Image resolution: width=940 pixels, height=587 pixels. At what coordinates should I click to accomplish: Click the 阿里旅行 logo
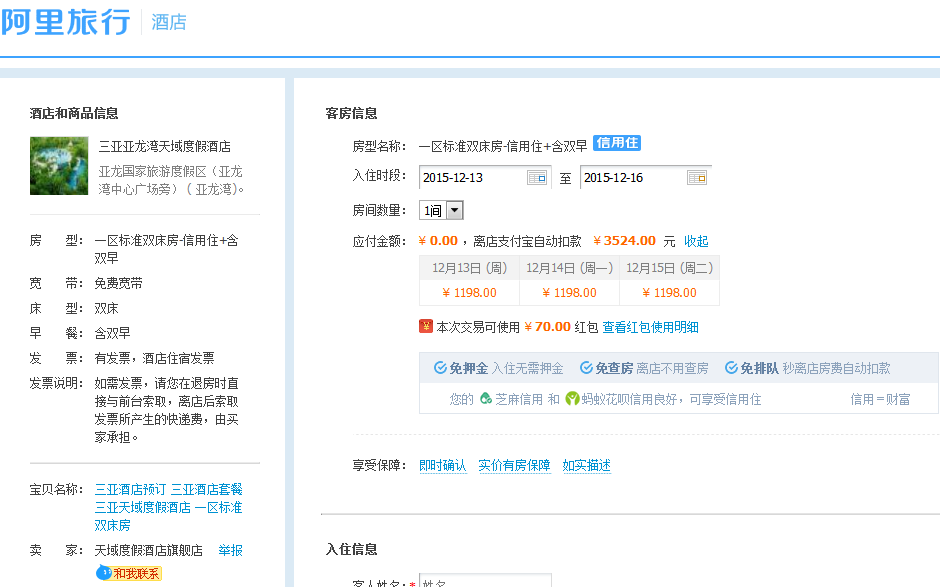pyautogui.click(x=66, y=22)
